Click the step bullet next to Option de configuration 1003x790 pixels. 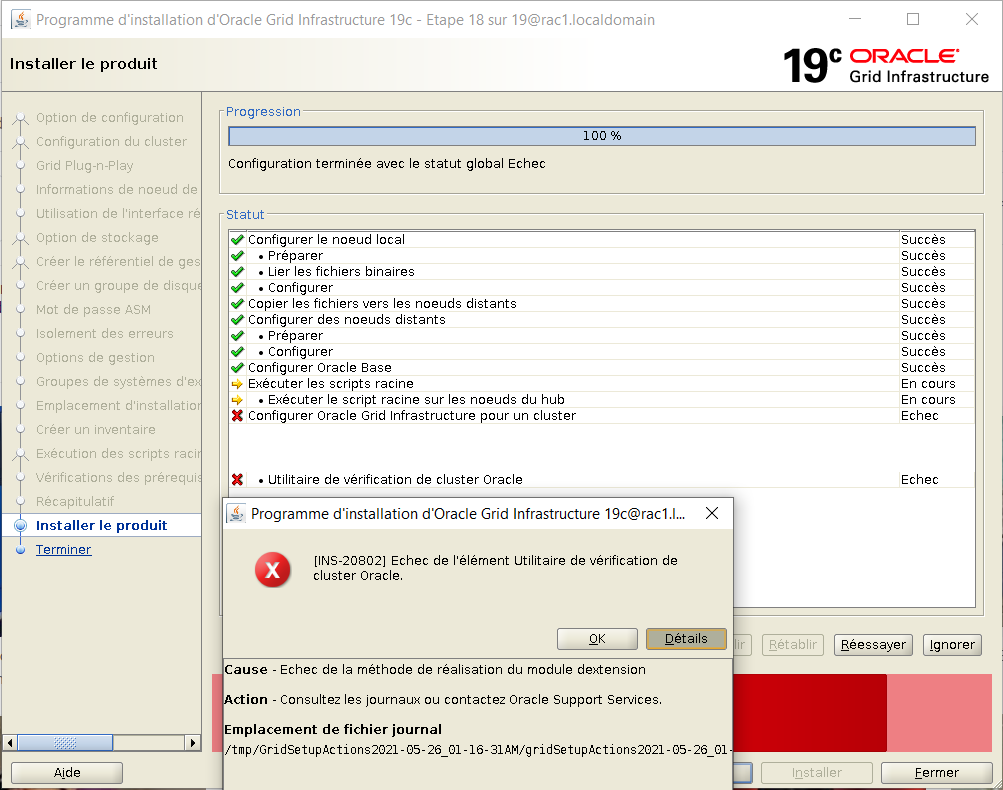tap(20, 118)
